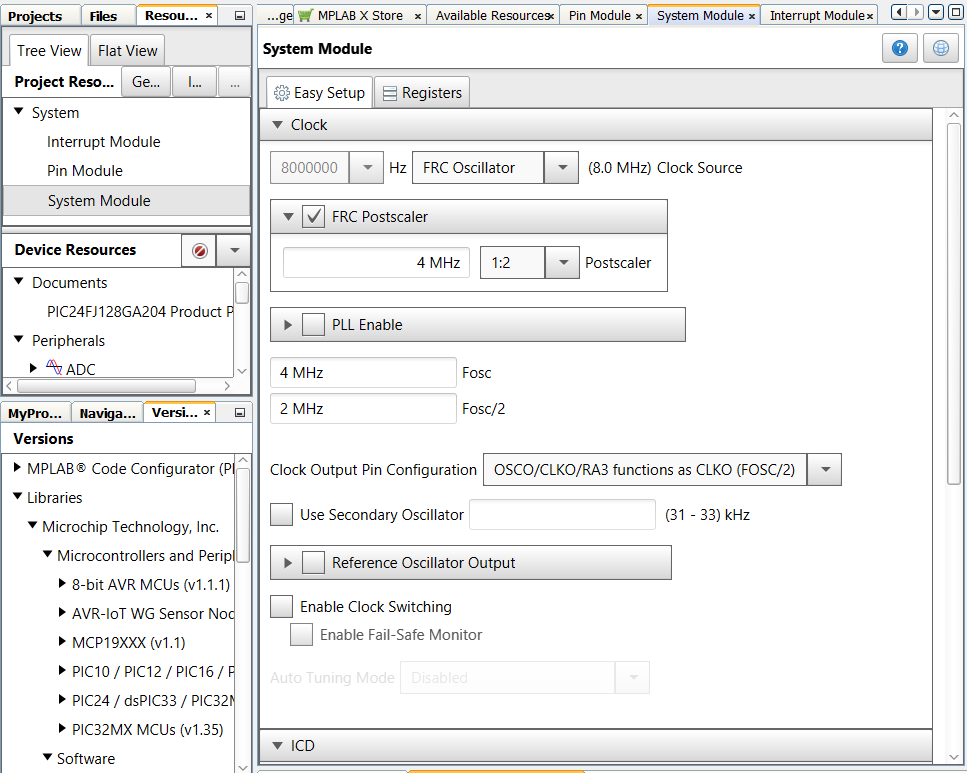Switch to the Registers tab
Viewport: 967px width, 773px height.
[x=421, y=93]
